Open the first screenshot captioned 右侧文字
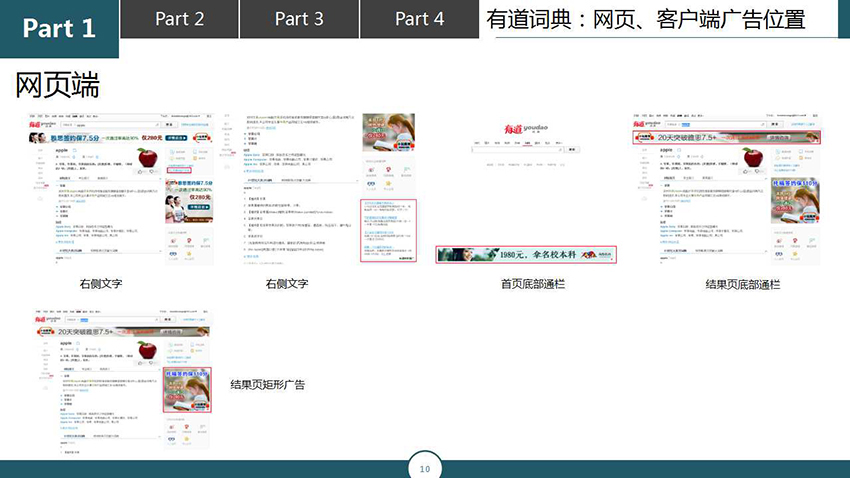This screenshot has width=850, height=478. (121, 189)
